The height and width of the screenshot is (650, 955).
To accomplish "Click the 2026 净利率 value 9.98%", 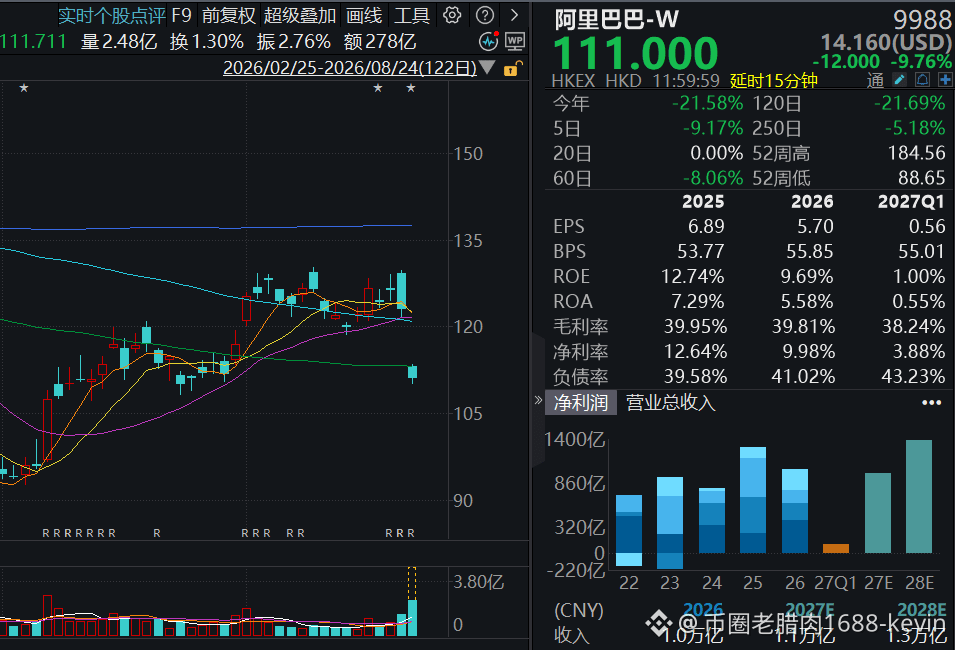I will coord(808,351).
